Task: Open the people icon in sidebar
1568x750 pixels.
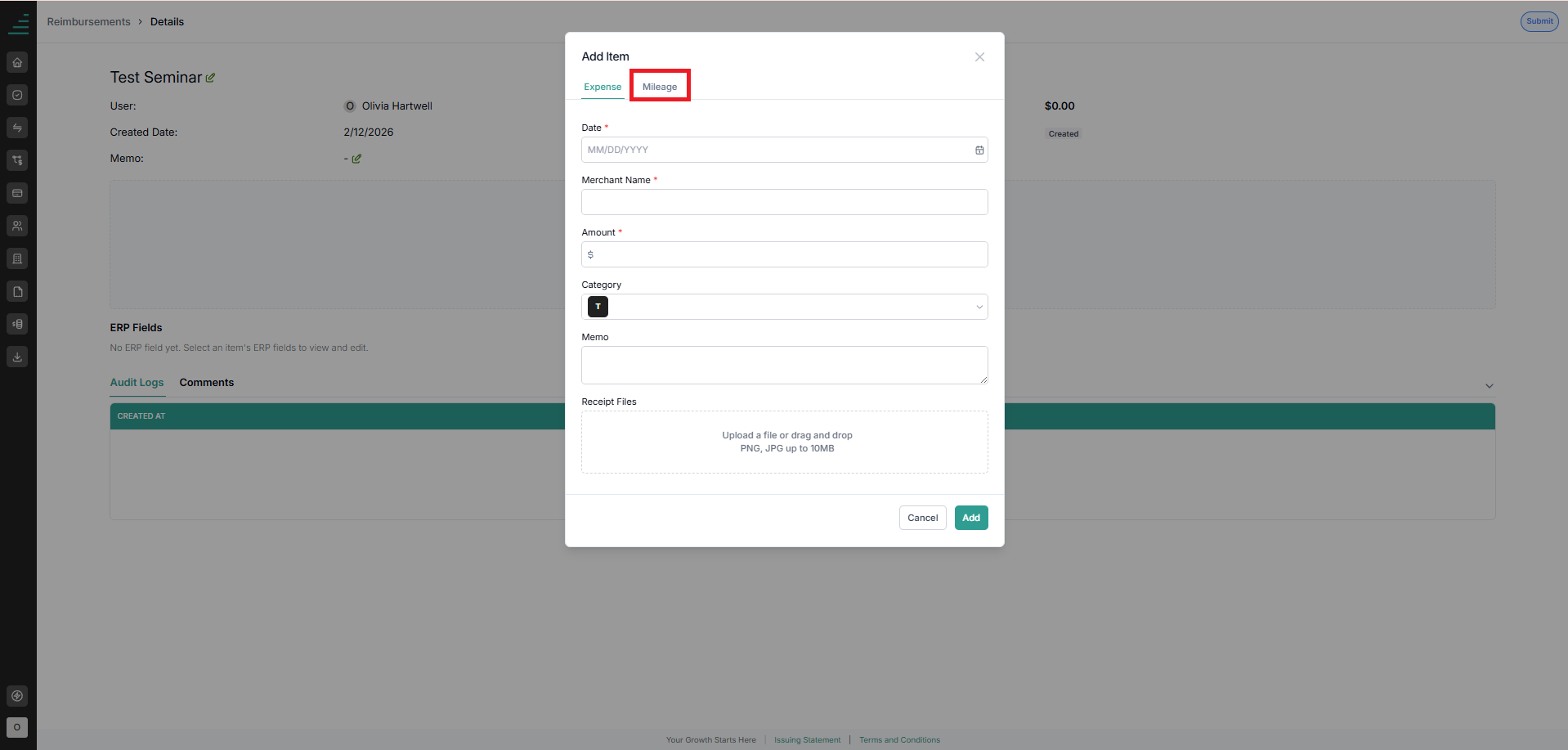Action: [x=17, y=226]
